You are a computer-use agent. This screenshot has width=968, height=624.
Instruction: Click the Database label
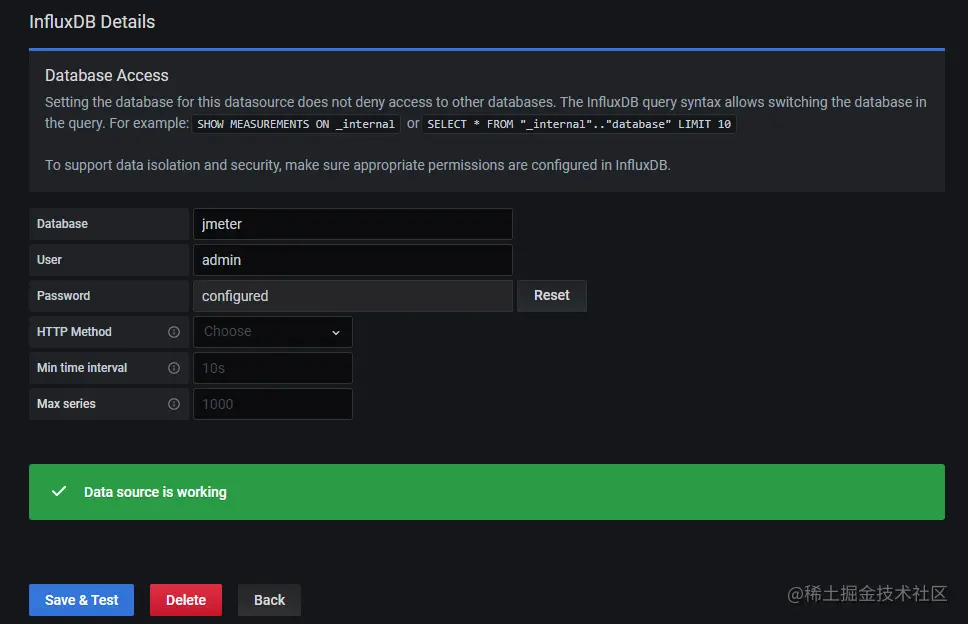(62, 224)
